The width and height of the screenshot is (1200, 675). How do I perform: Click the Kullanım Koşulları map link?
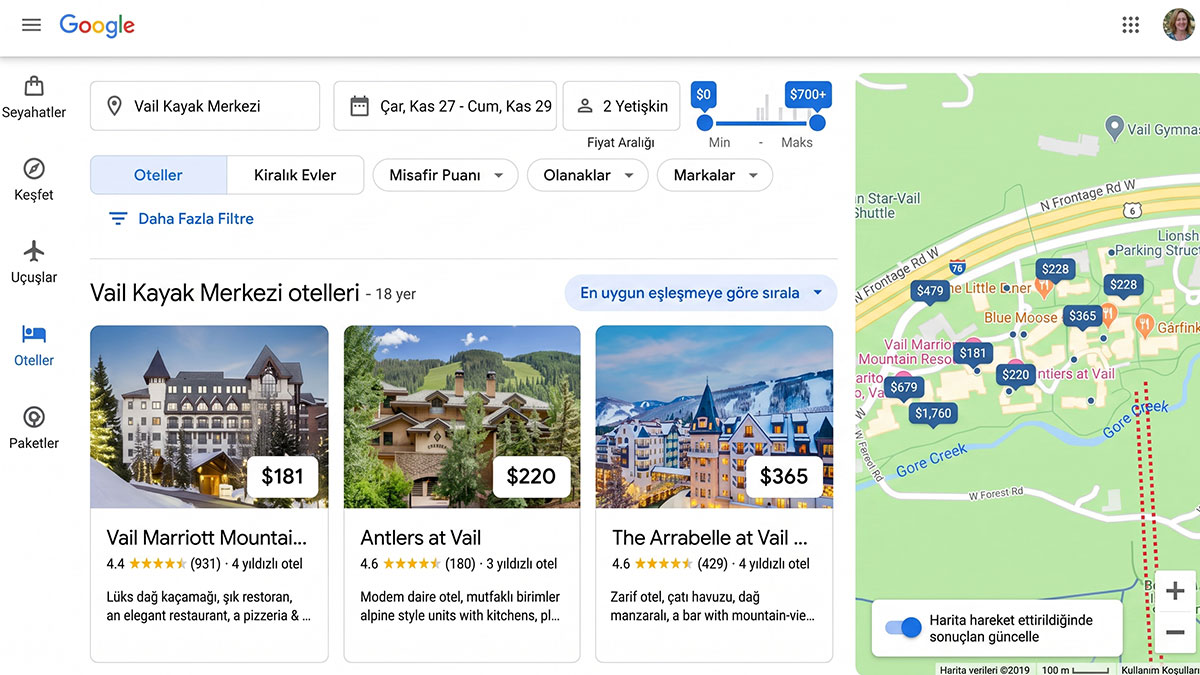[1160, 669]
